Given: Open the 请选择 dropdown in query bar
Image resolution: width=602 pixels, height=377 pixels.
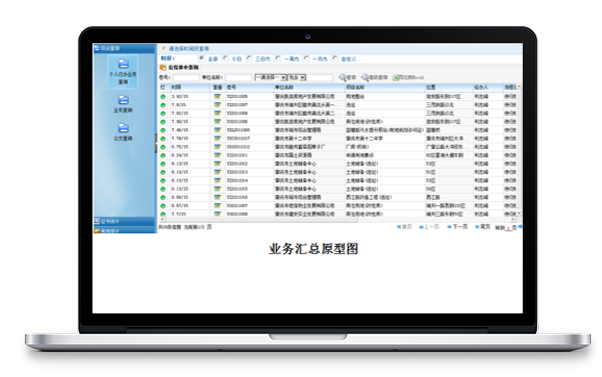Looking at the screenshot, I should (x=270, y=78).
